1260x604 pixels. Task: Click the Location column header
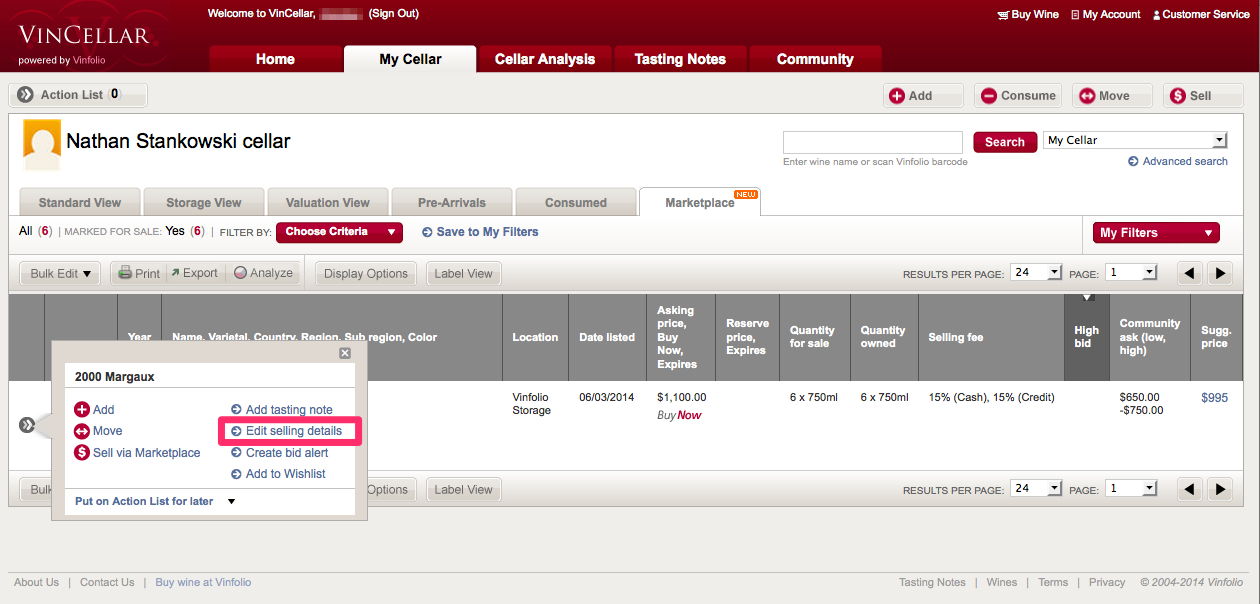coord(535,337)
